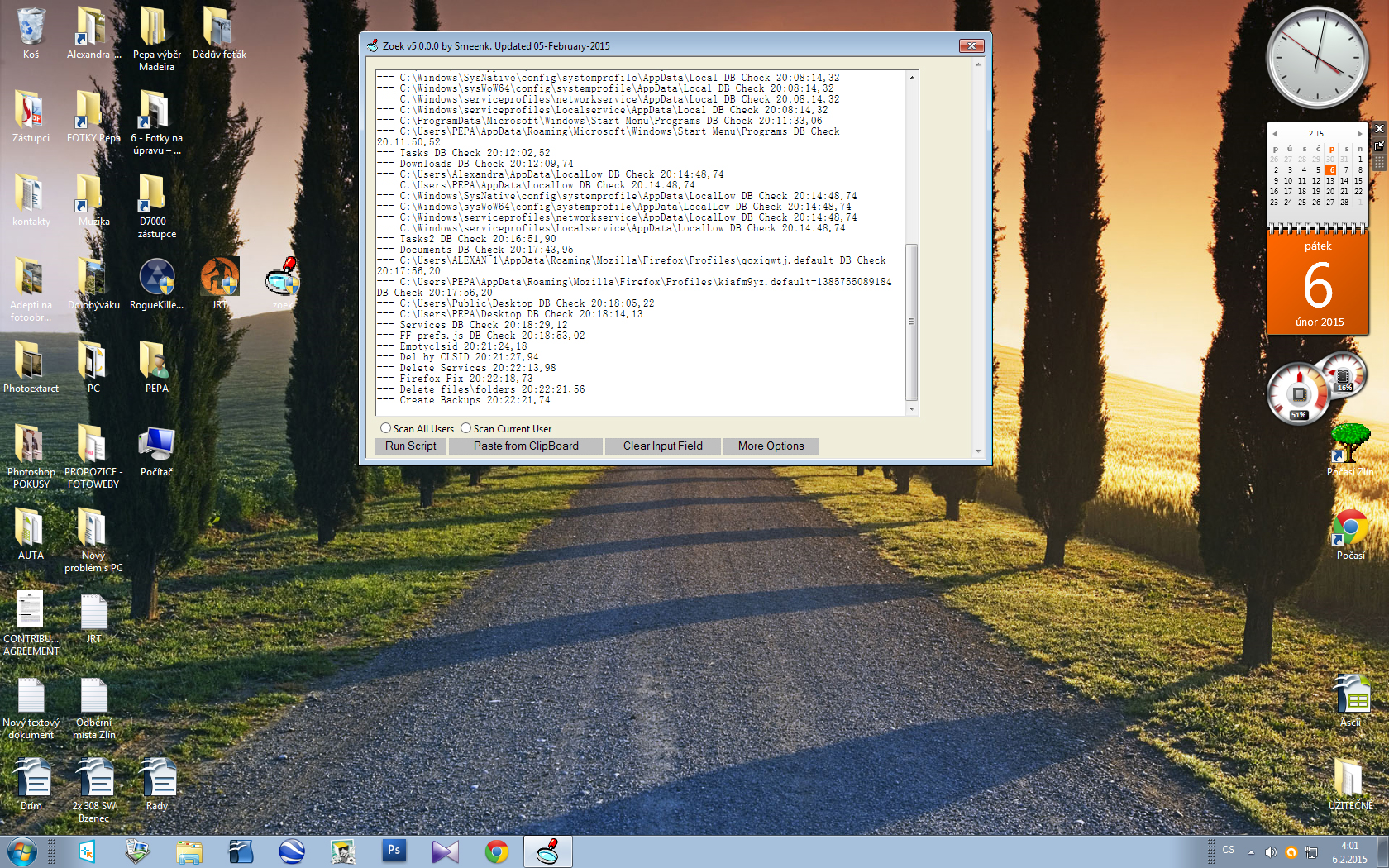Launch Photoshop from the taskbar
This screenshot has height=868, width=1389.
point(394,851)
